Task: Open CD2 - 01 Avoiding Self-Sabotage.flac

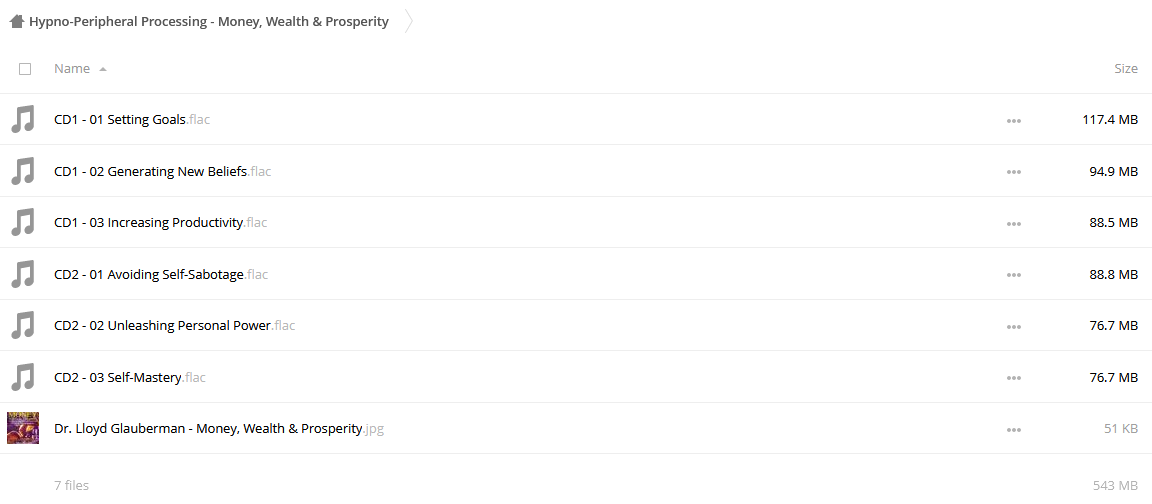Action: [161, 275]
